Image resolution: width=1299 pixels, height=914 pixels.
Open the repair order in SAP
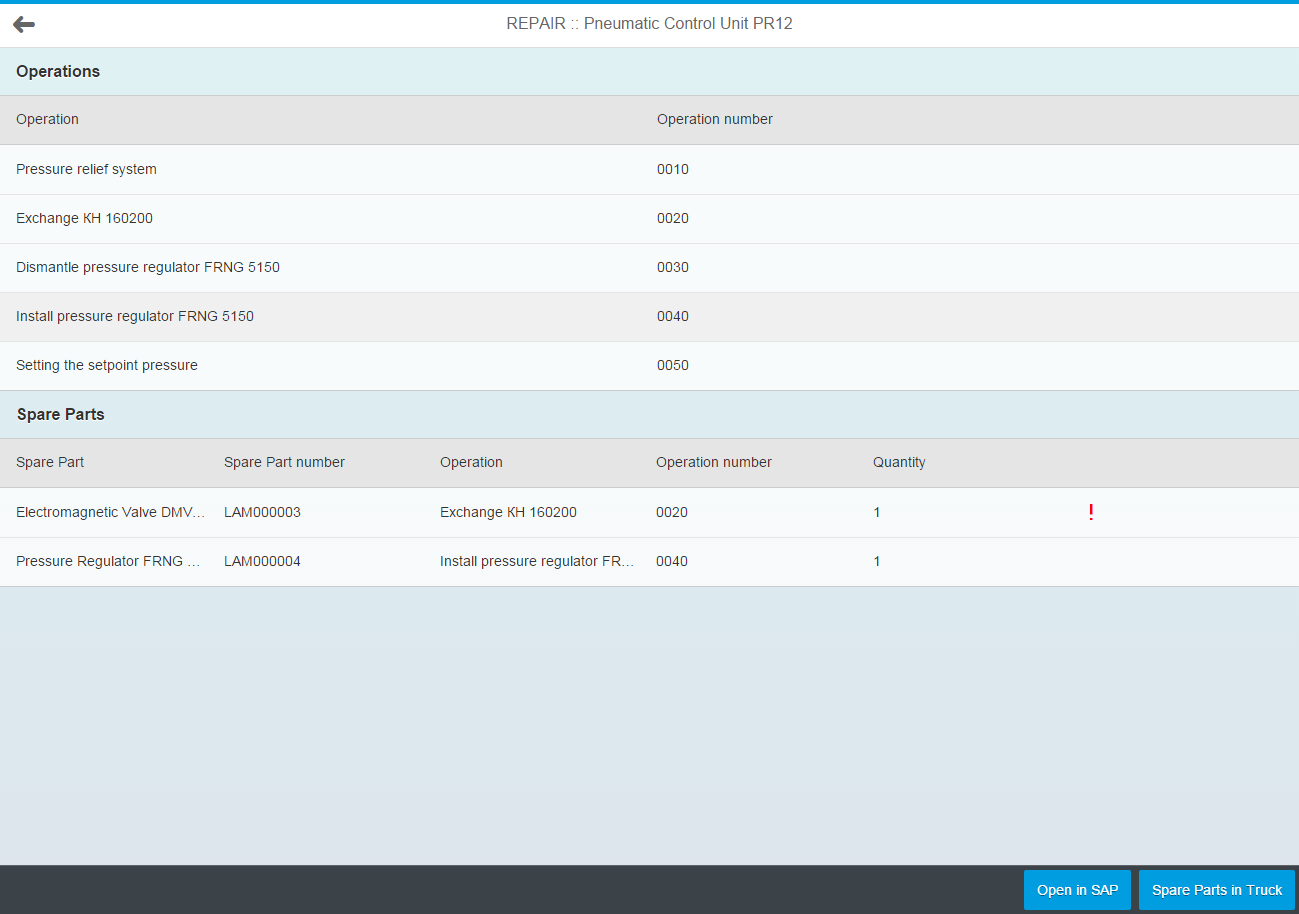click(1077, 890)
